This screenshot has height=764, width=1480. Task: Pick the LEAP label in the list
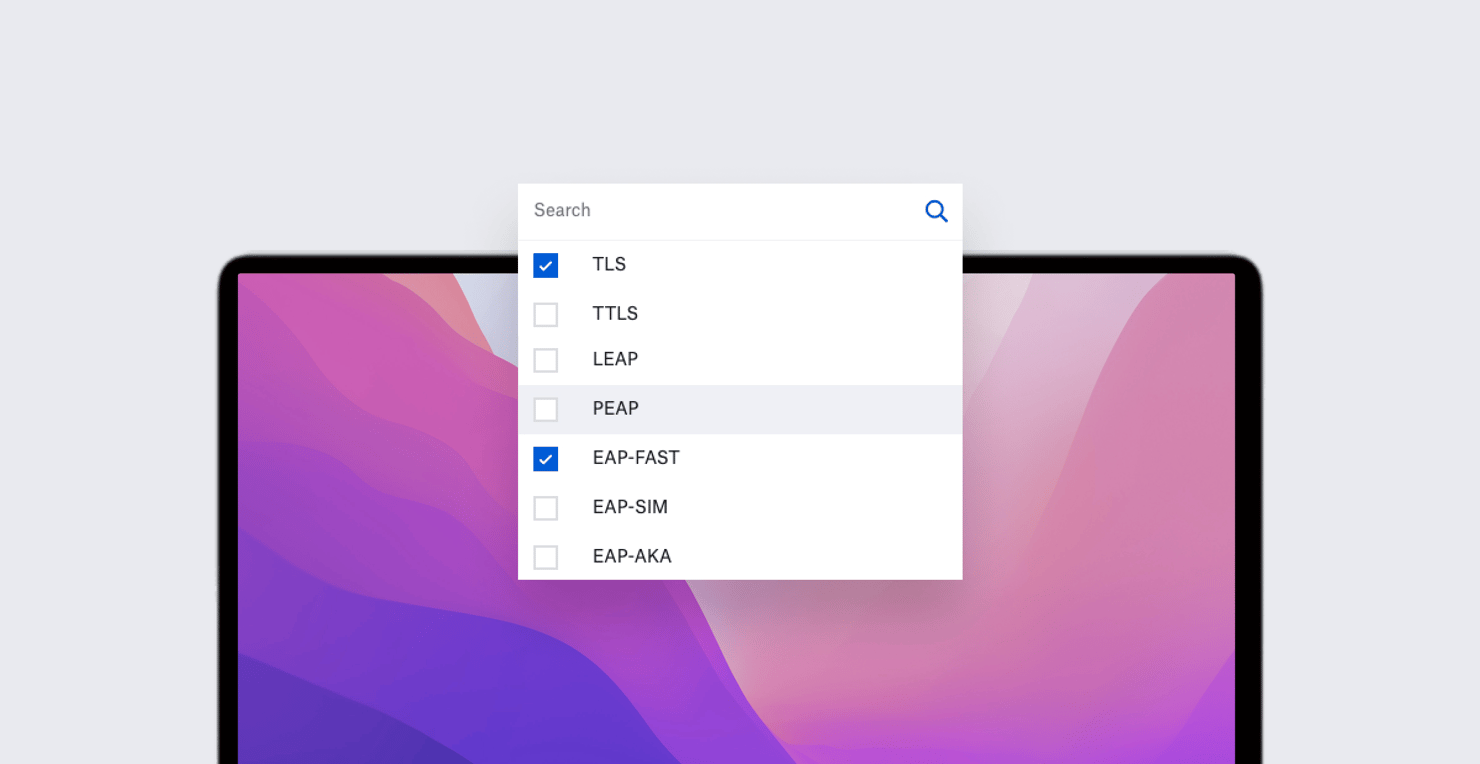pyautogui.click(x=615, y=359)
